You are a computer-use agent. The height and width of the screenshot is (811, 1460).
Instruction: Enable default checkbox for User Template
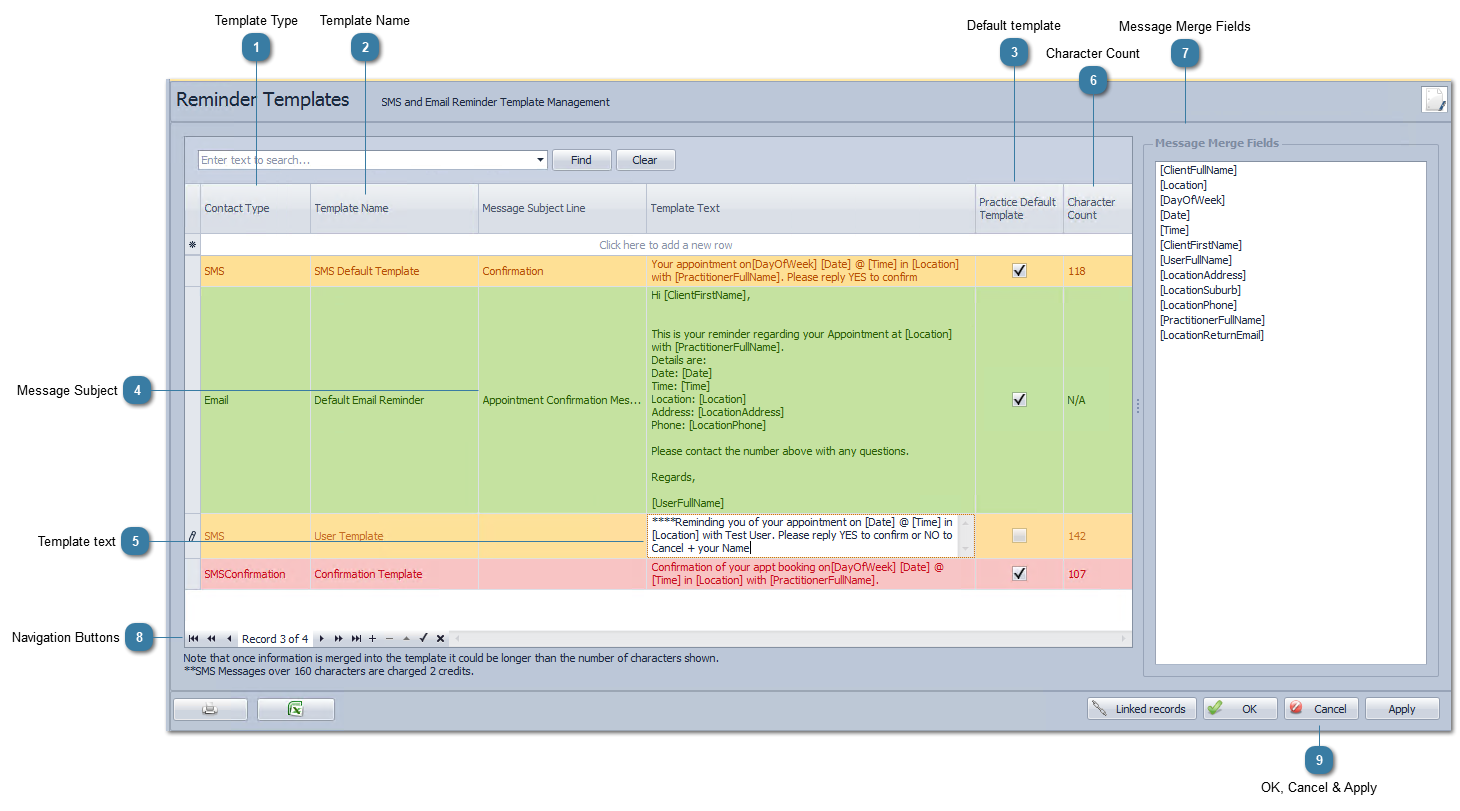point(1019,536)
